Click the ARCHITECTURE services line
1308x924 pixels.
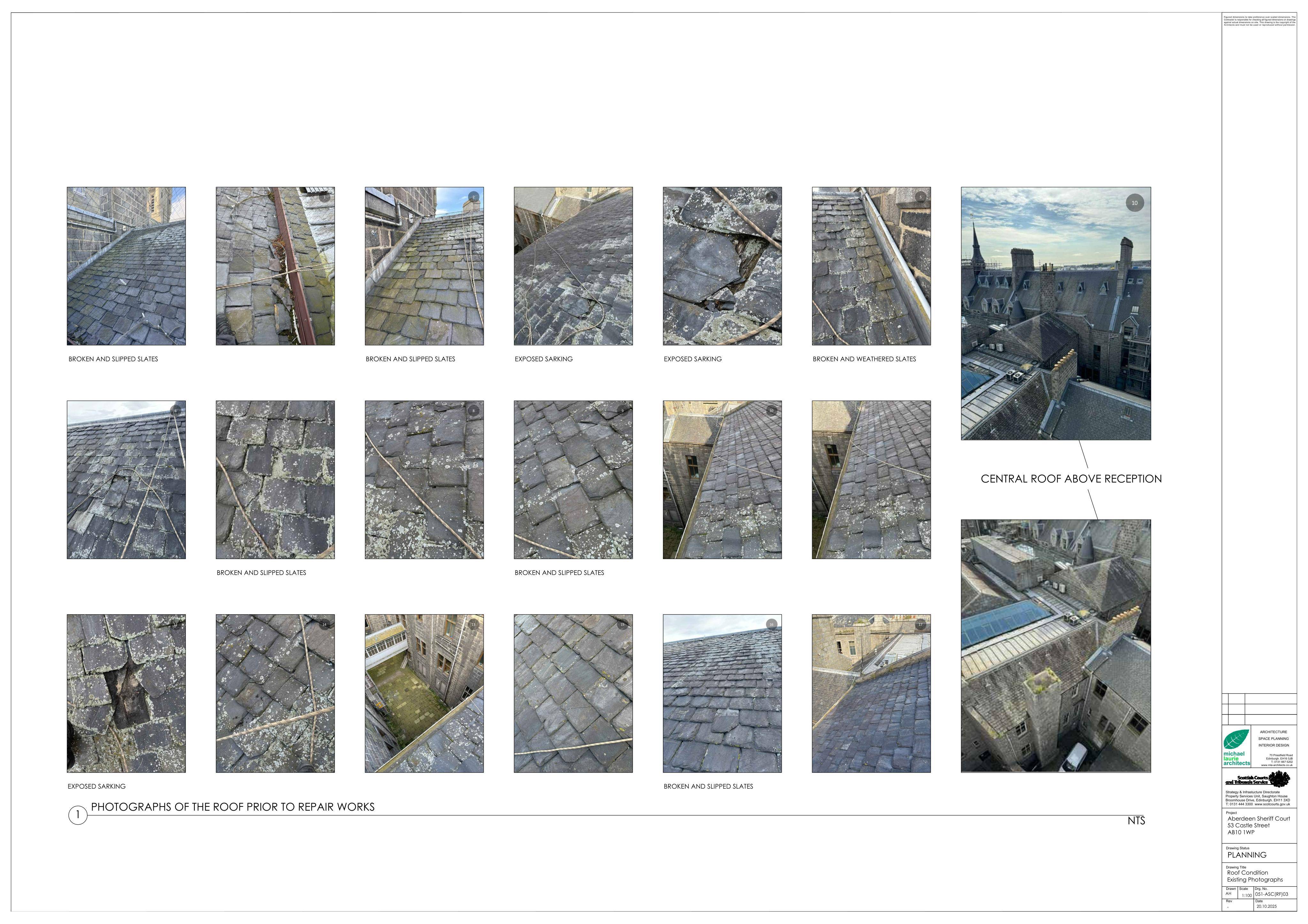[1274, 732]
